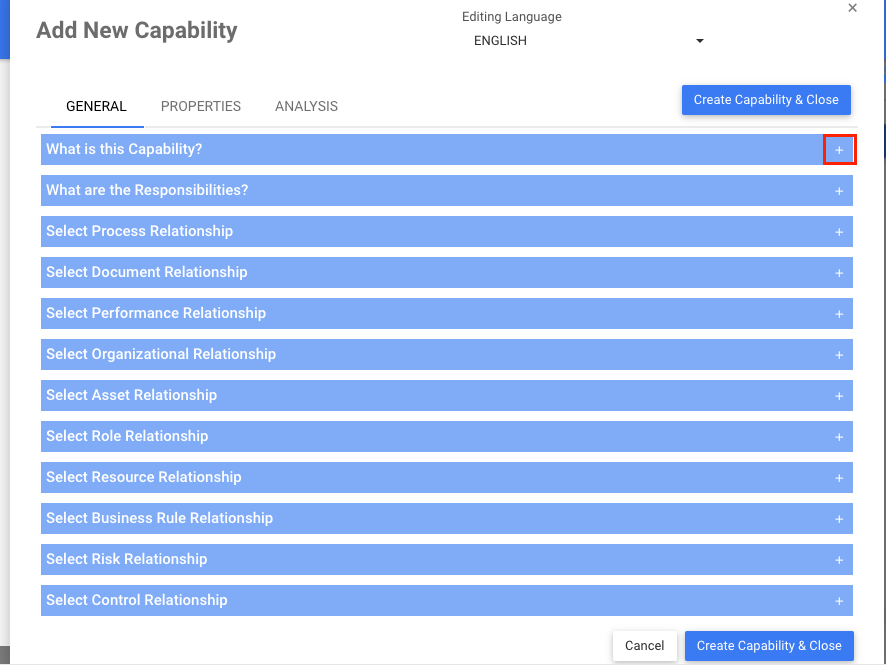Image resolution: width=886 pixels, height=665 pixels.
Task: Open 'Select Performance Relationship' section header
Action: point(447,313)
